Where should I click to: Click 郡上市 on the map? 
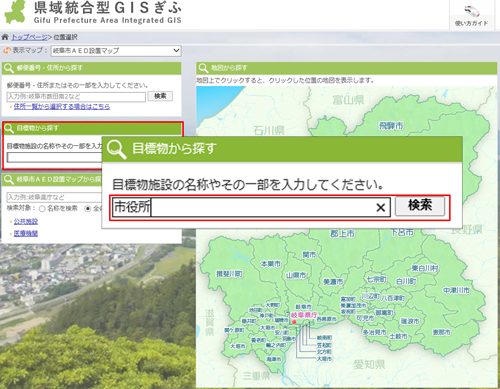pos(342,233)
